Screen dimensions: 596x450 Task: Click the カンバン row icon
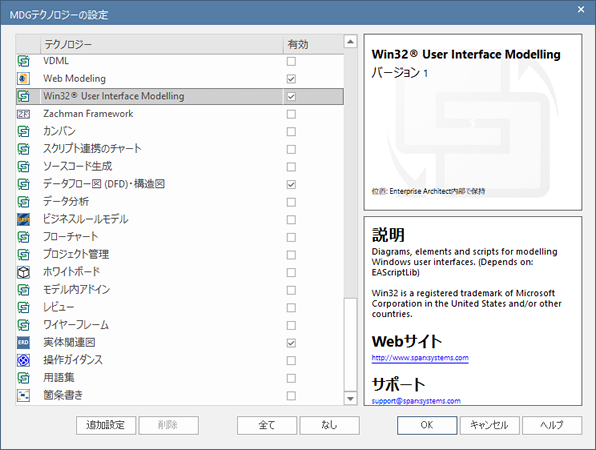coord(24,131)
